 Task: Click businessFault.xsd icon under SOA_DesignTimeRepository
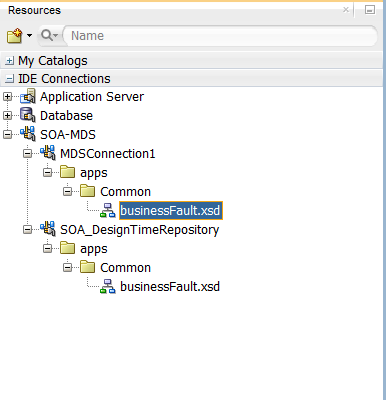point(108,286)
